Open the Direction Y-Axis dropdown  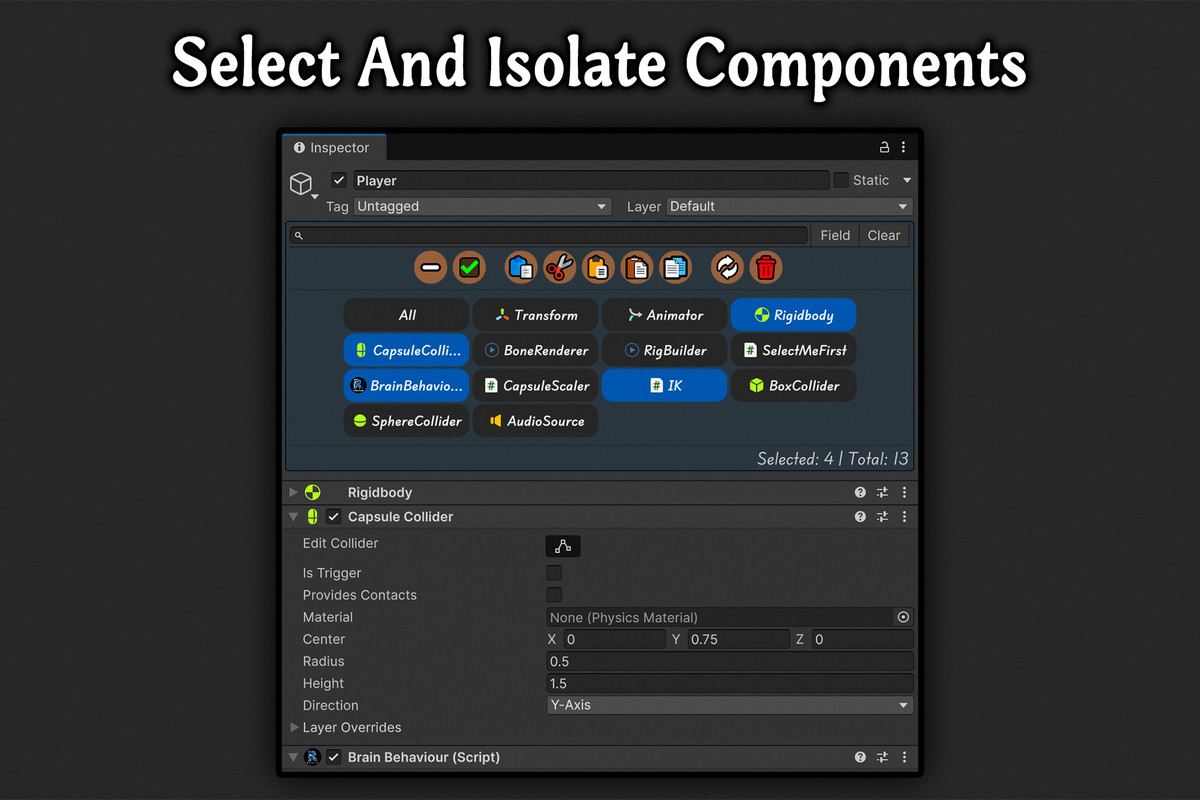[x=729, y=705]
